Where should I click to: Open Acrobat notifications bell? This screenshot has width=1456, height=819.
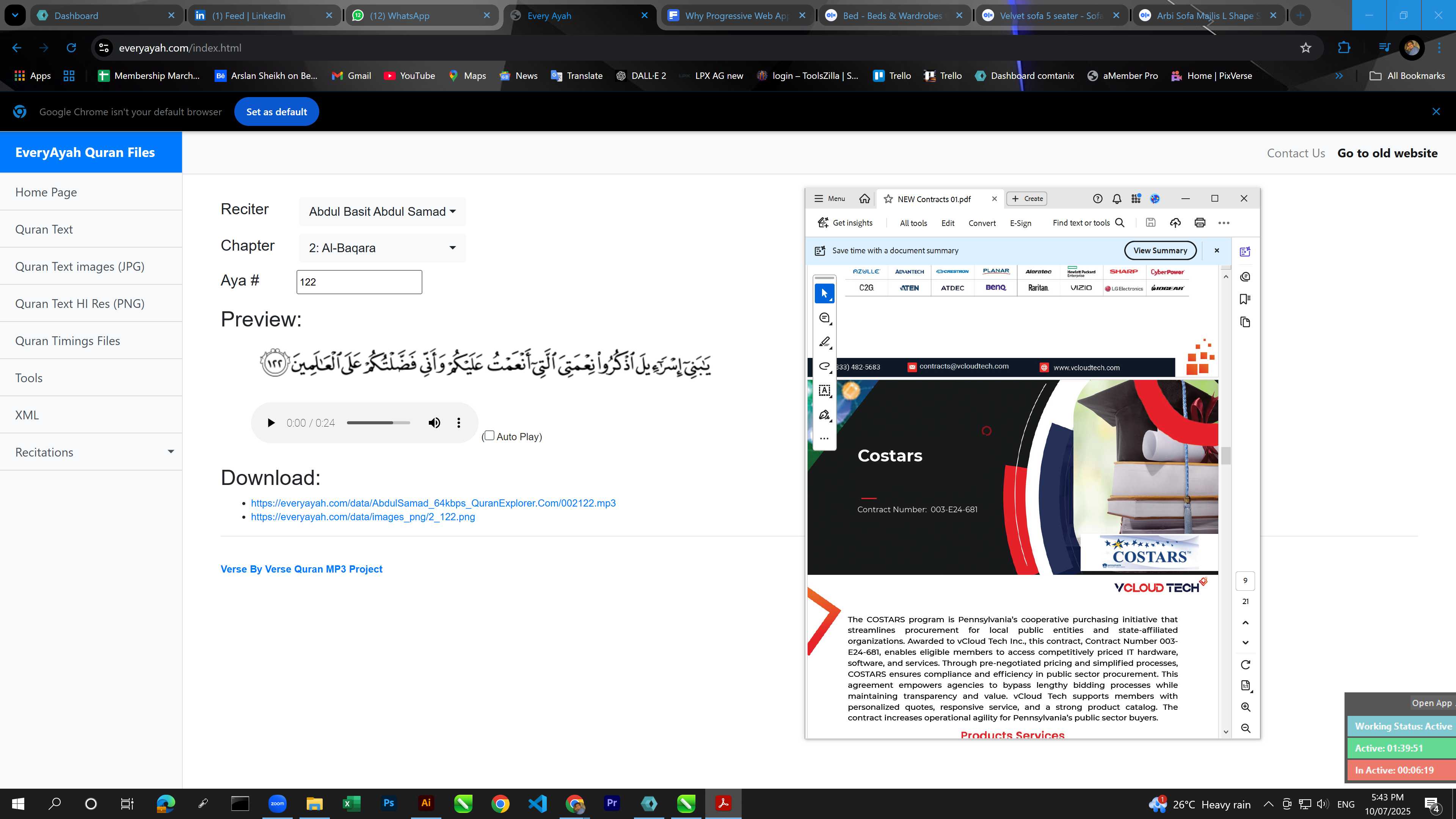click(x=1116, y=198)
